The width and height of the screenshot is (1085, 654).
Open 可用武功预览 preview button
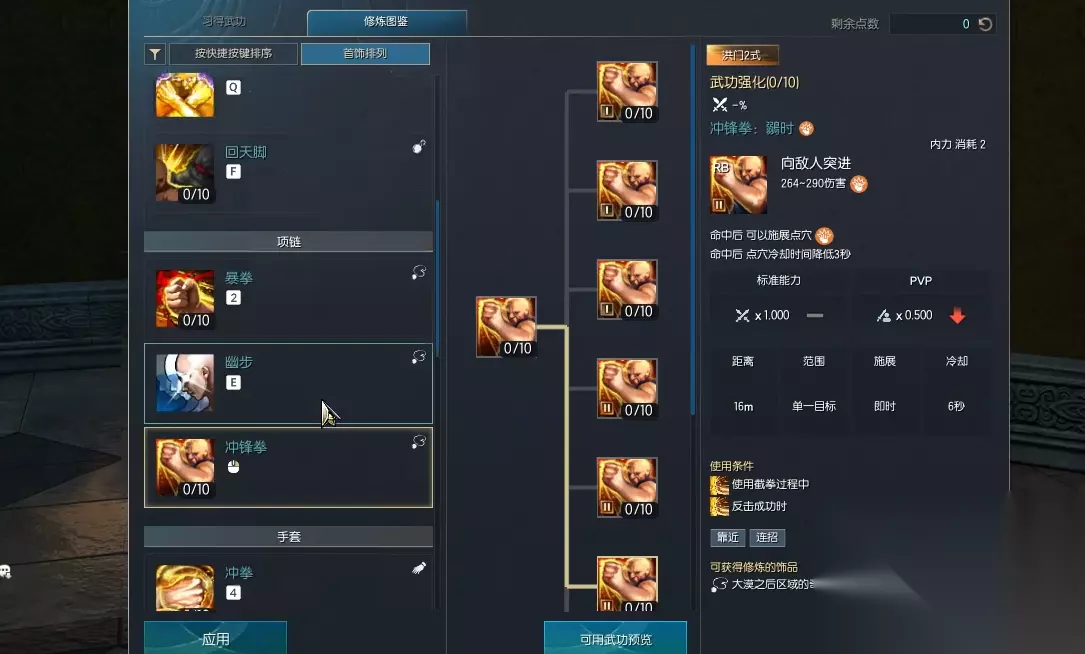pos(615,638)
